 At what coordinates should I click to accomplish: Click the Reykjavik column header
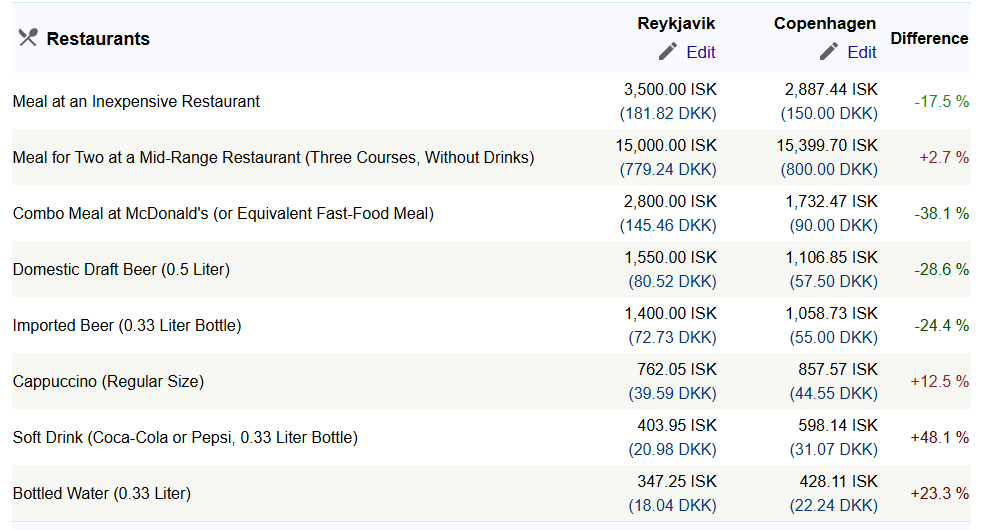pyautogui.click(x=676, y=24)
